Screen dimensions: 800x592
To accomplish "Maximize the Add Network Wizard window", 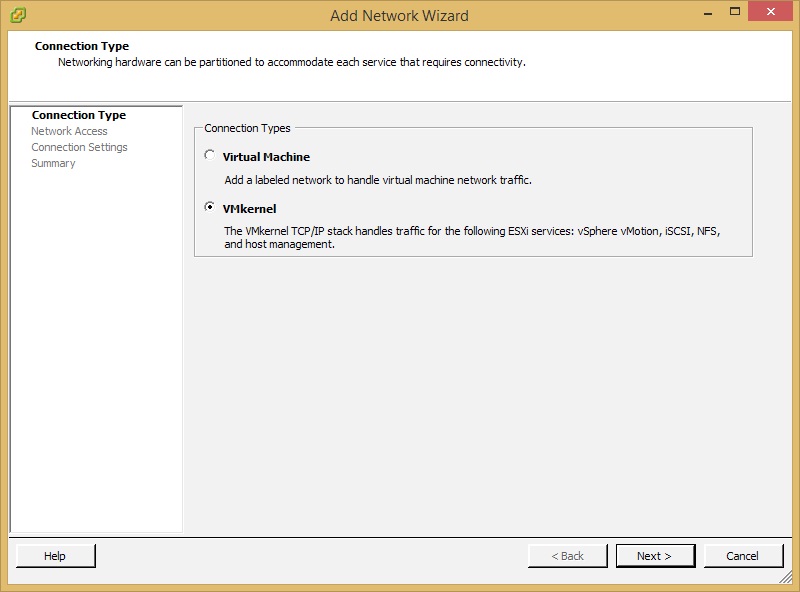I will (735, 11).
